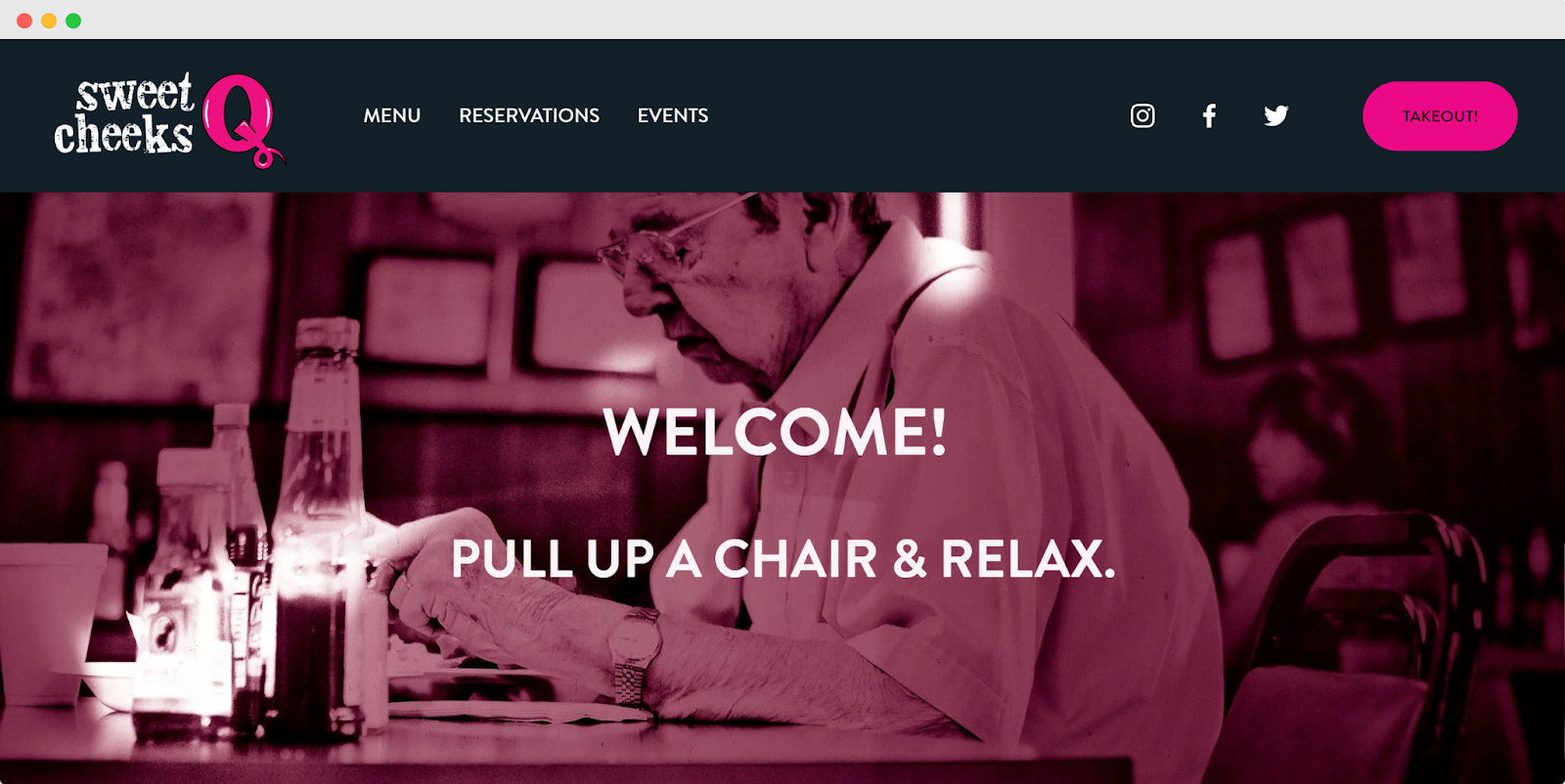Open the Twitter bird icon
1565x784 pixels.
pyautogui.click(x=1275, y=115)
